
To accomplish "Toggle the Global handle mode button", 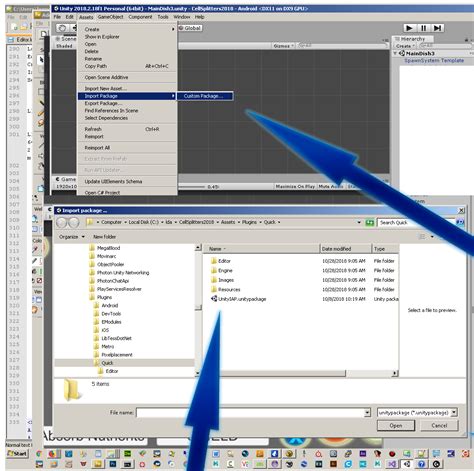I will click(x=190, y=28).
